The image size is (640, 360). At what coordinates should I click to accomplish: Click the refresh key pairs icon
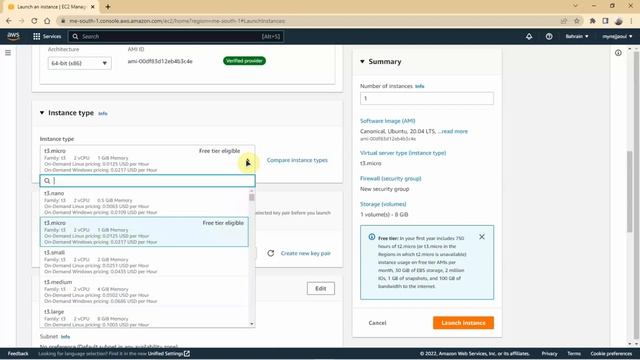271,253
